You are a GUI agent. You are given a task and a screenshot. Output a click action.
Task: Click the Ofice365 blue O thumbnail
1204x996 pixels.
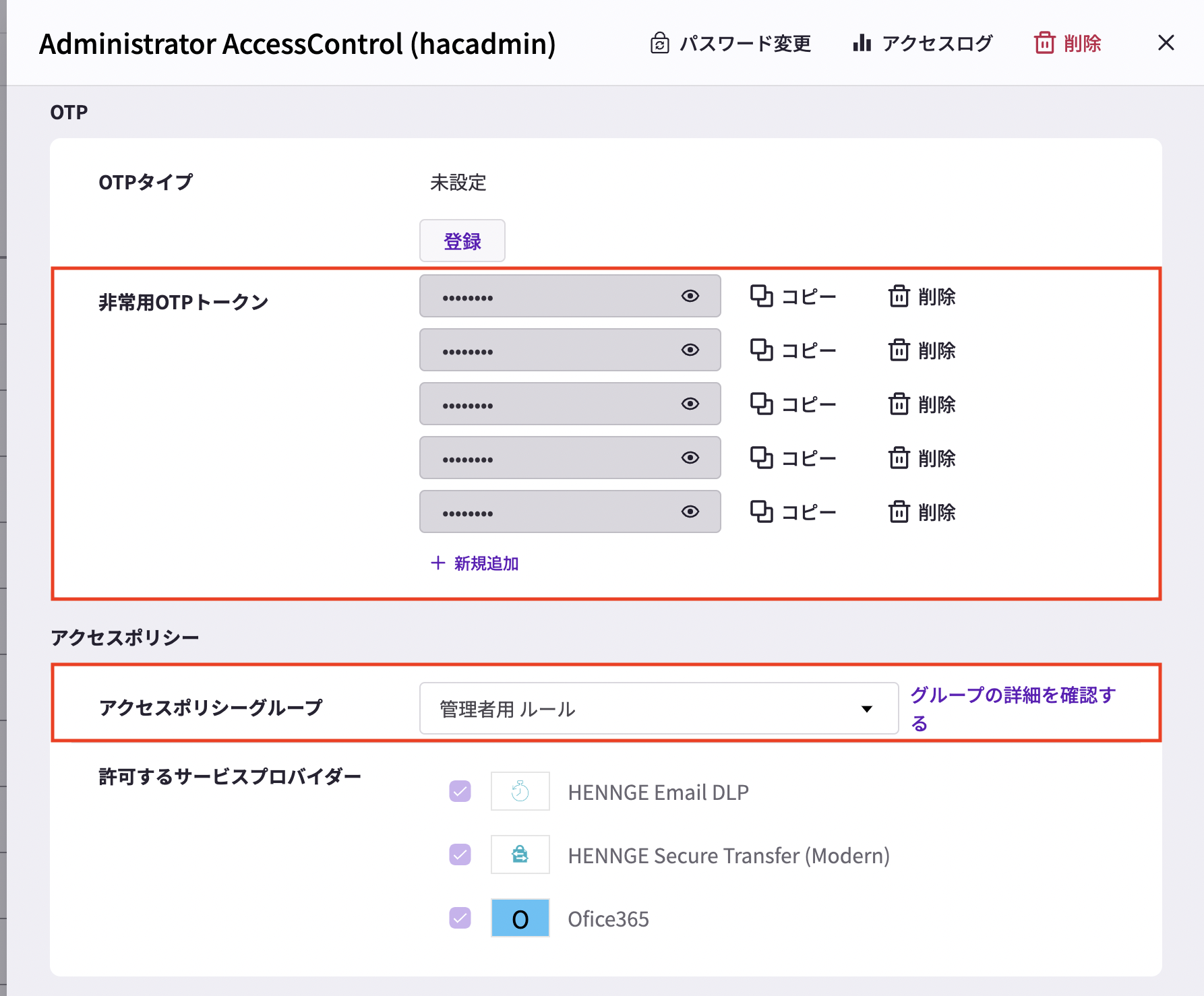(x=520, y=918)
